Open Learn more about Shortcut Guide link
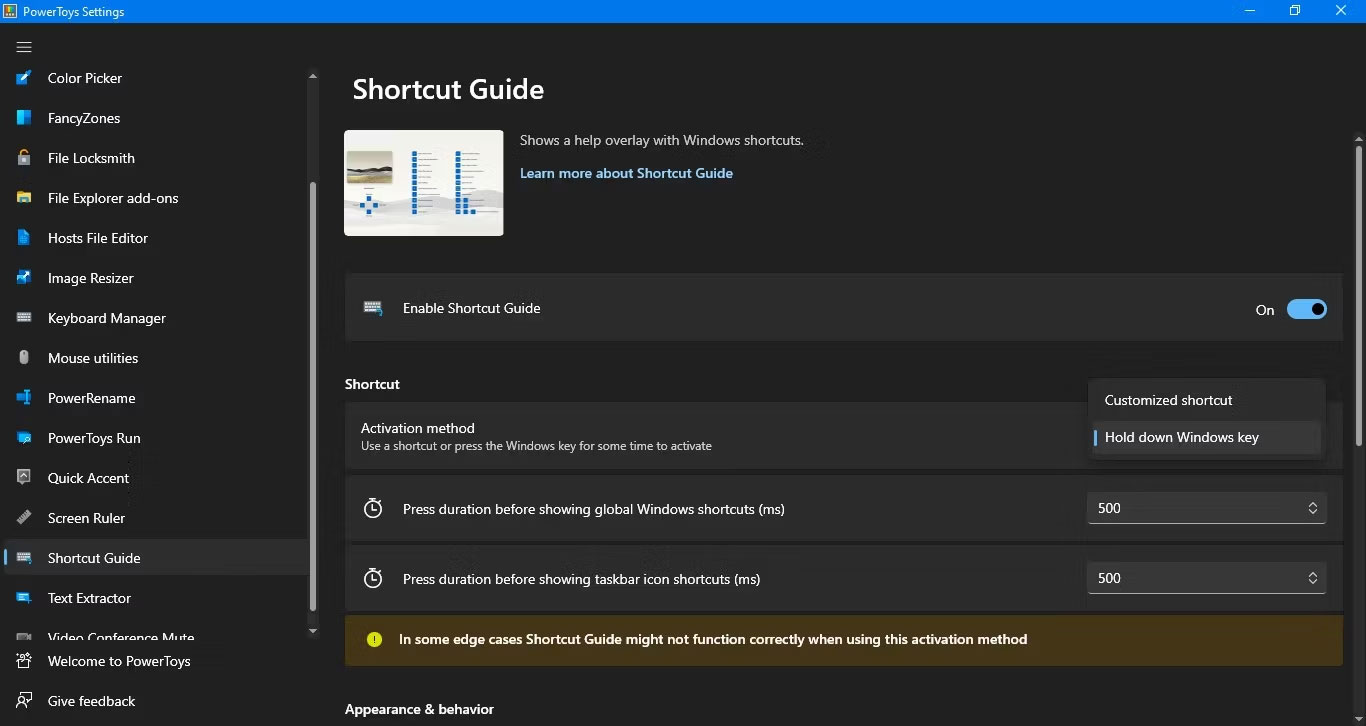Viewport: 1366px width, 726px height. 626,173
